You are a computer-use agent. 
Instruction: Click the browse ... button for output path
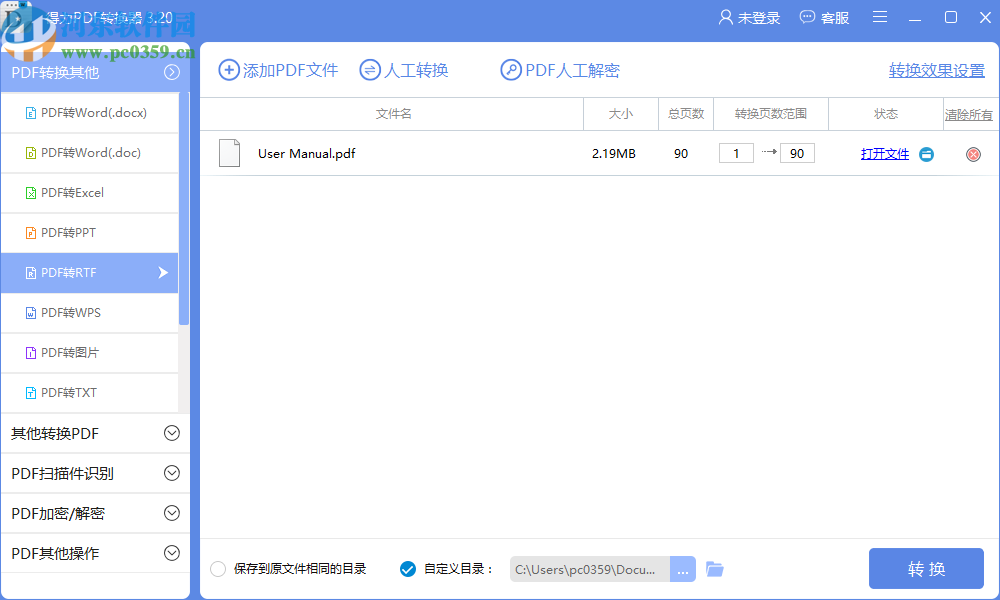pos(682,568)
